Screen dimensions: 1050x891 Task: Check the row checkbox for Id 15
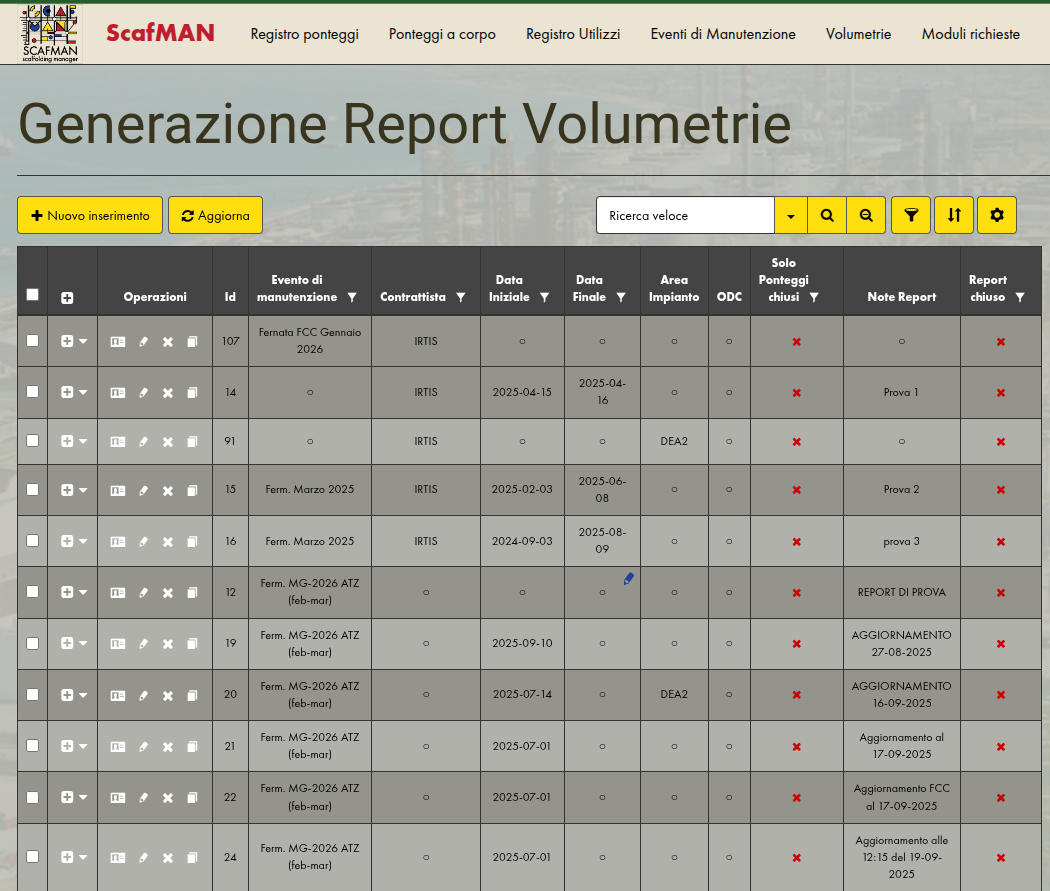point(32,489)
